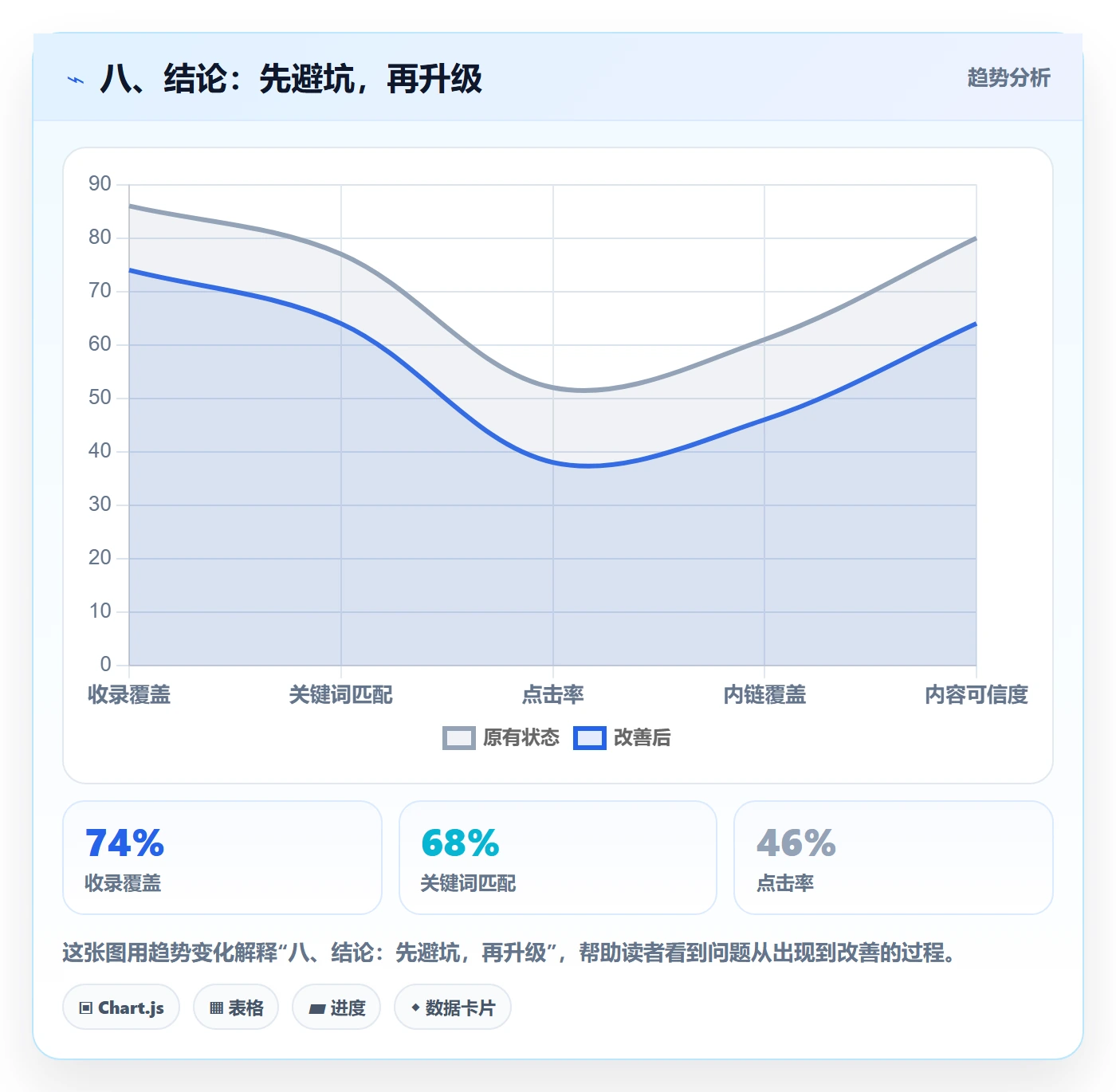Click the 90 y-axis value
This screenshot has width=1116, height=1092.
click(100, 184)
